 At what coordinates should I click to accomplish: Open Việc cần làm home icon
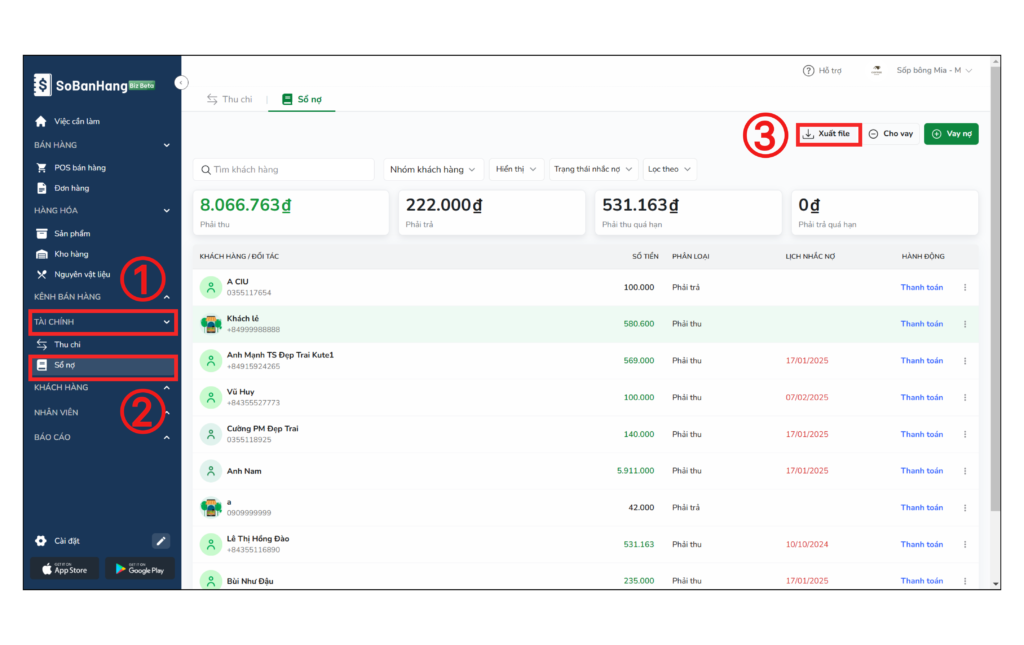41,121
